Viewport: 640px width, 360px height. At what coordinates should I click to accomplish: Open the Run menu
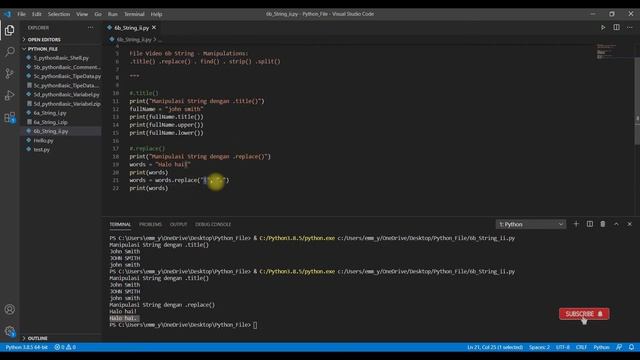(x=113, y=14)
